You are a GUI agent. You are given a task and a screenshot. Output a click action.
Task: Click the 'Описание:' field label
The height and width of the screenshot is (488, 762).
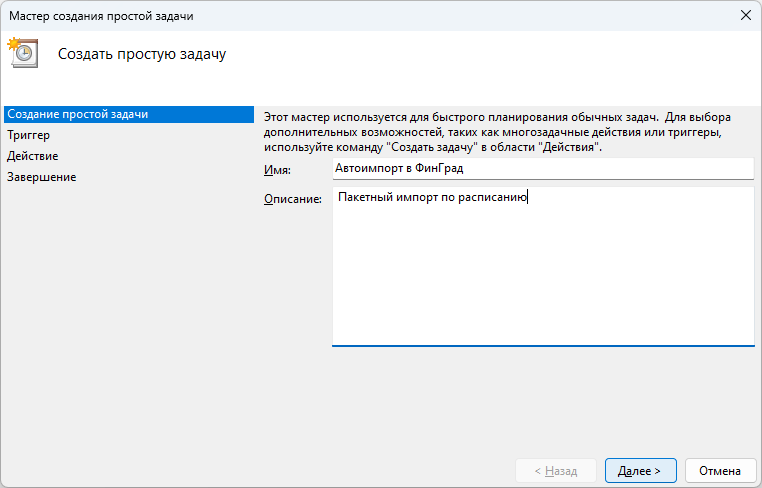[291, 199]
